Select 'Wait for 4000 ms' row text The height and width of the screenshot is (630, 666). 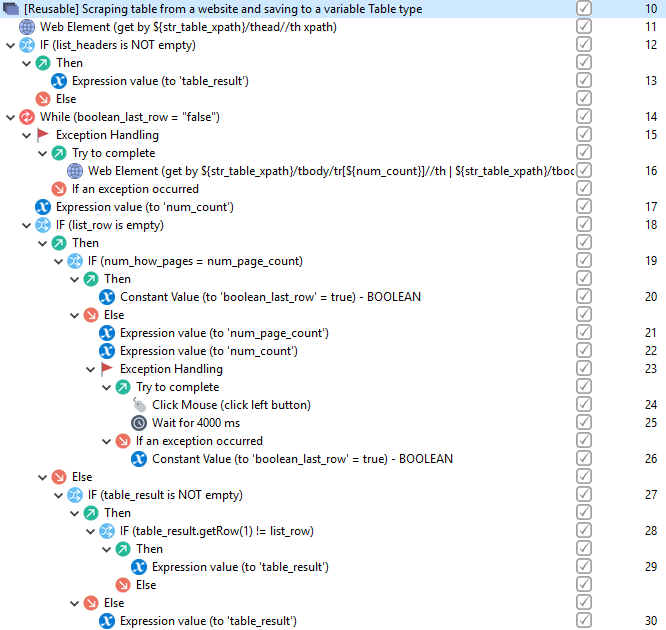click(x=196, y=423)
